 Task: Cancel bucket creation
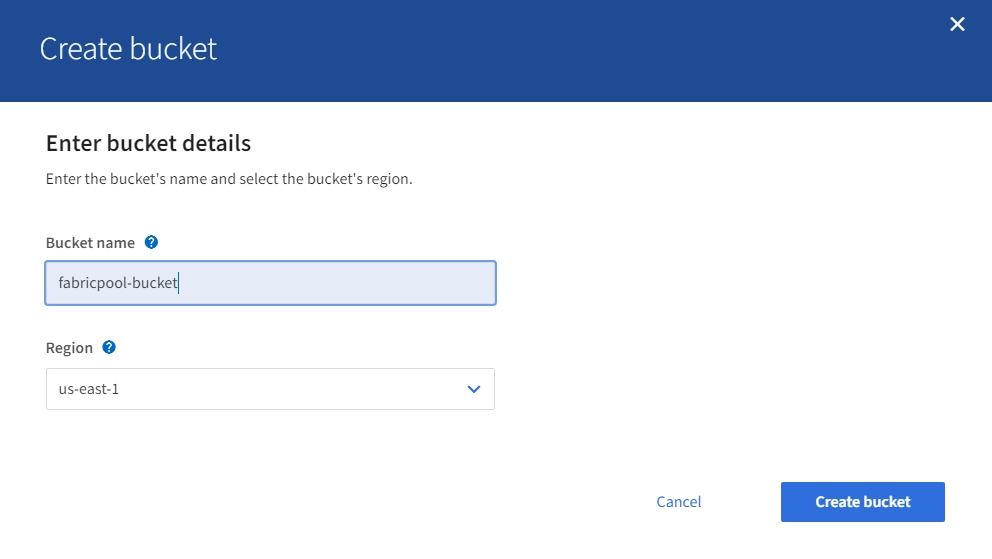679,502
